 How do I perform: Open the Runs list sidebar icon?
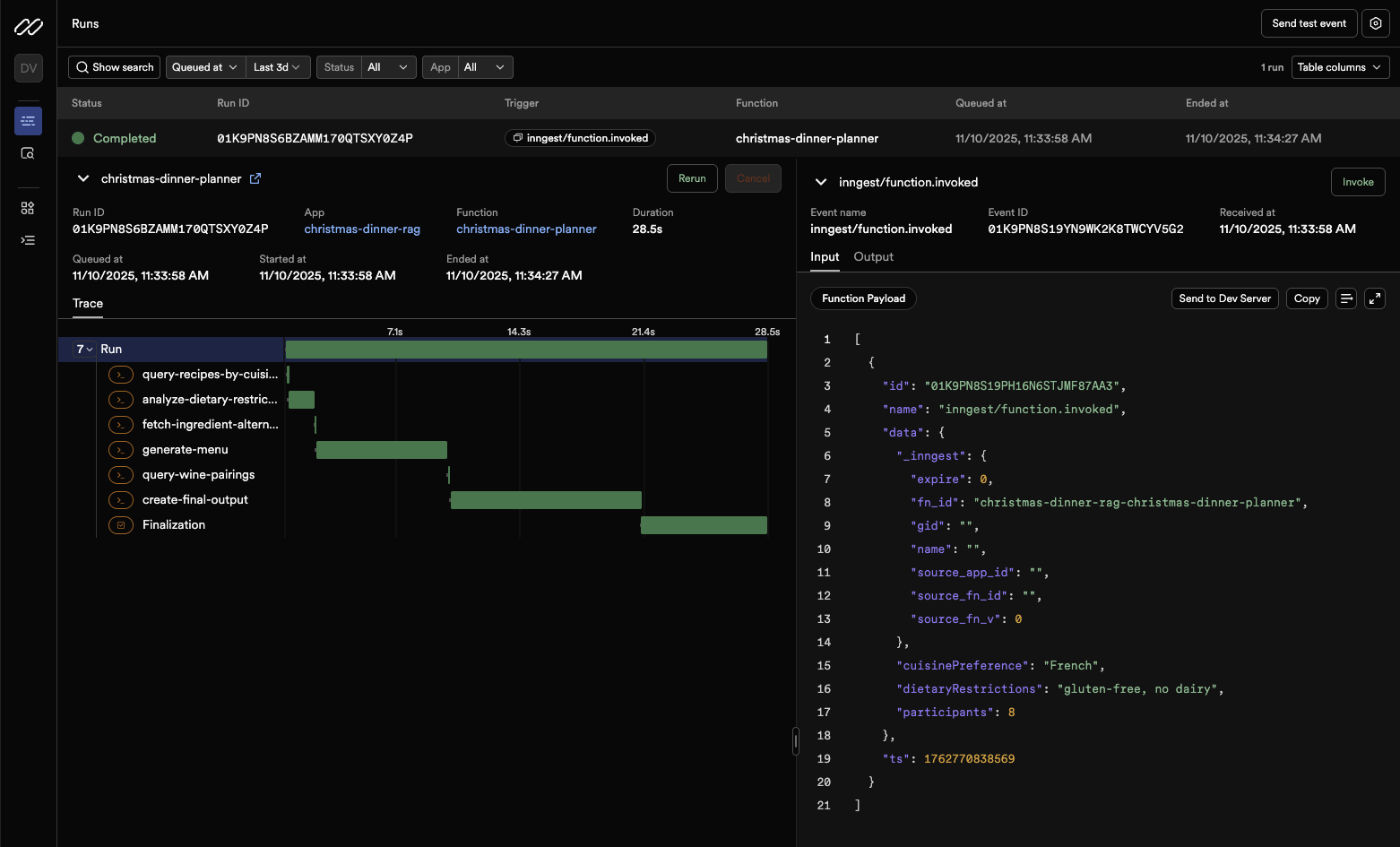pyautogui.click(x=28, y=121)
